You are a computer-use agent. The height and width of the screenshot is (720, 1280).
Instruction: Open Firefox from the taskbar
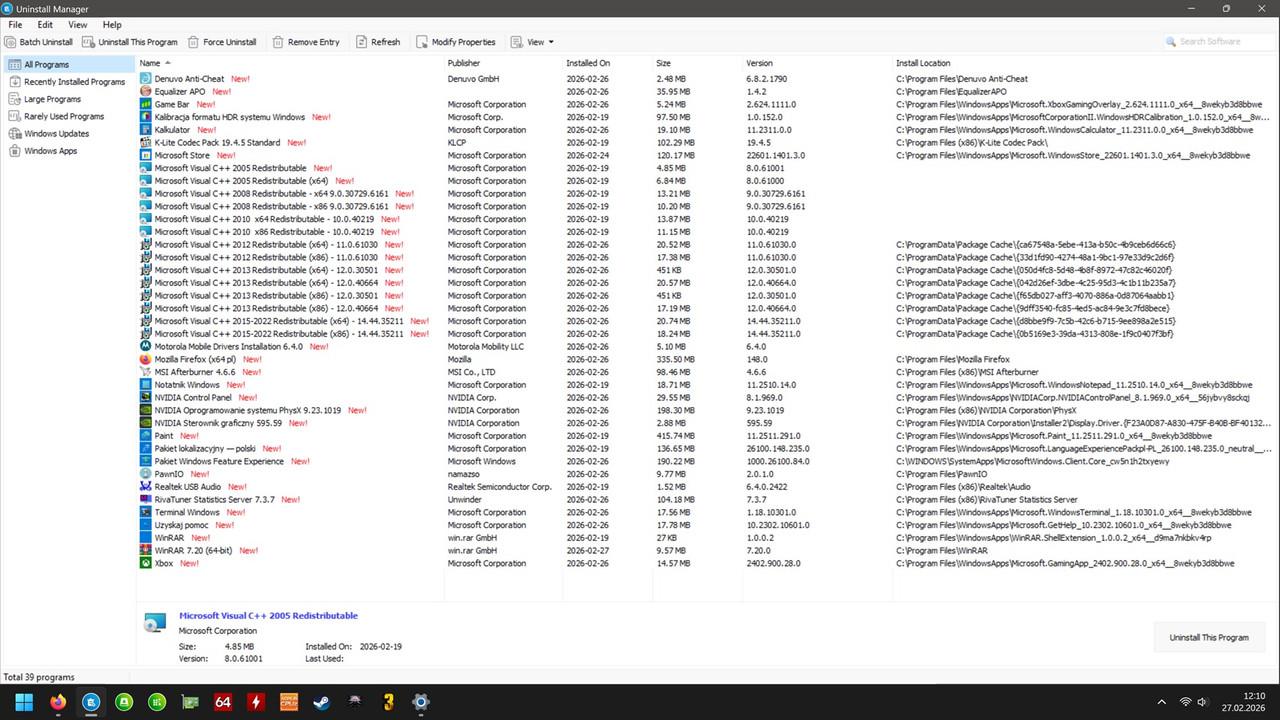coord(57,702)
